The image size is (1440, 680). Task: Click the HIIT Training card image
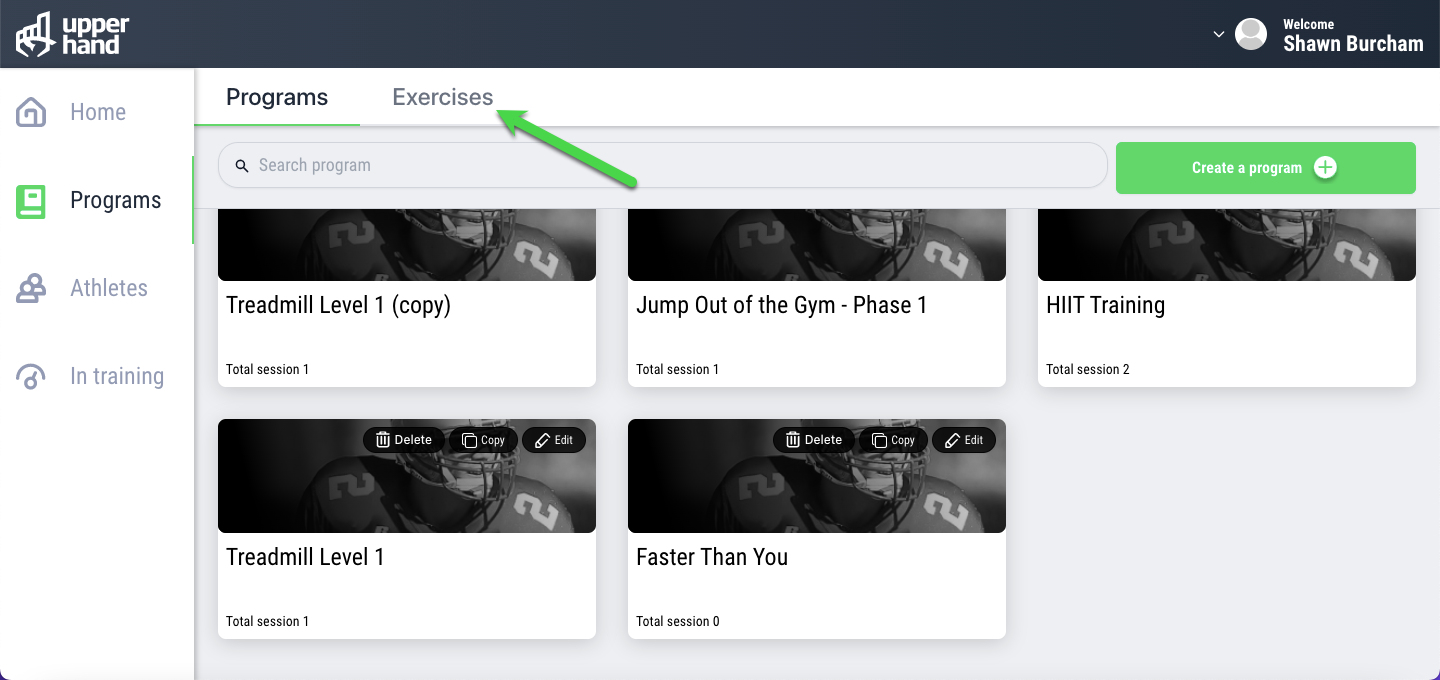point(1227,246)
